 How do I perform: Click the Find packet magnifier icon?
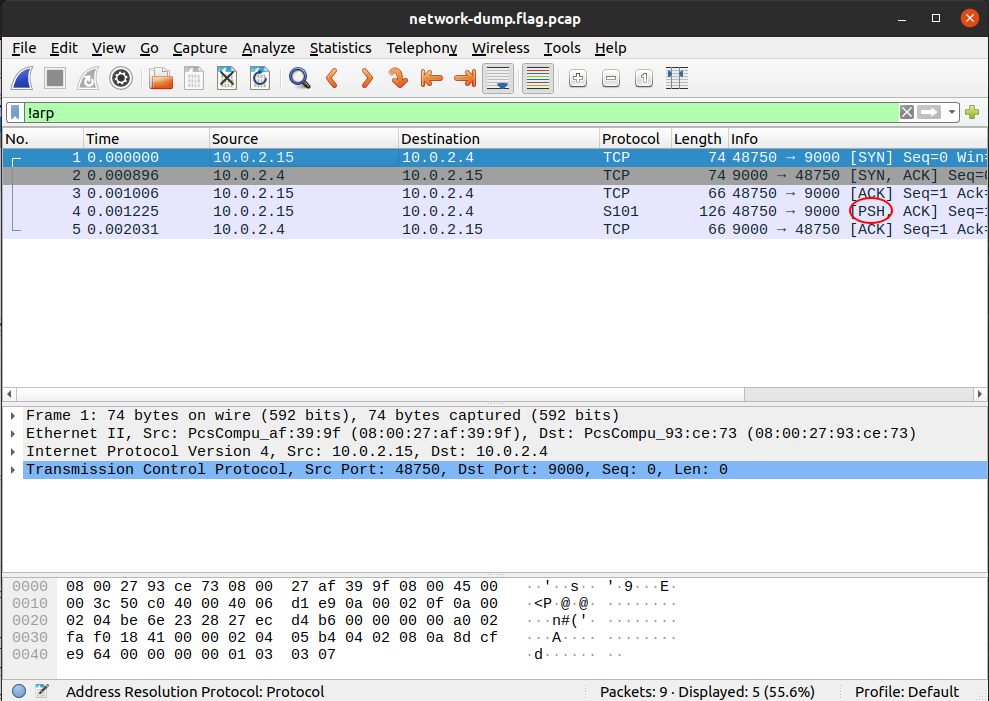click(299, 78)
